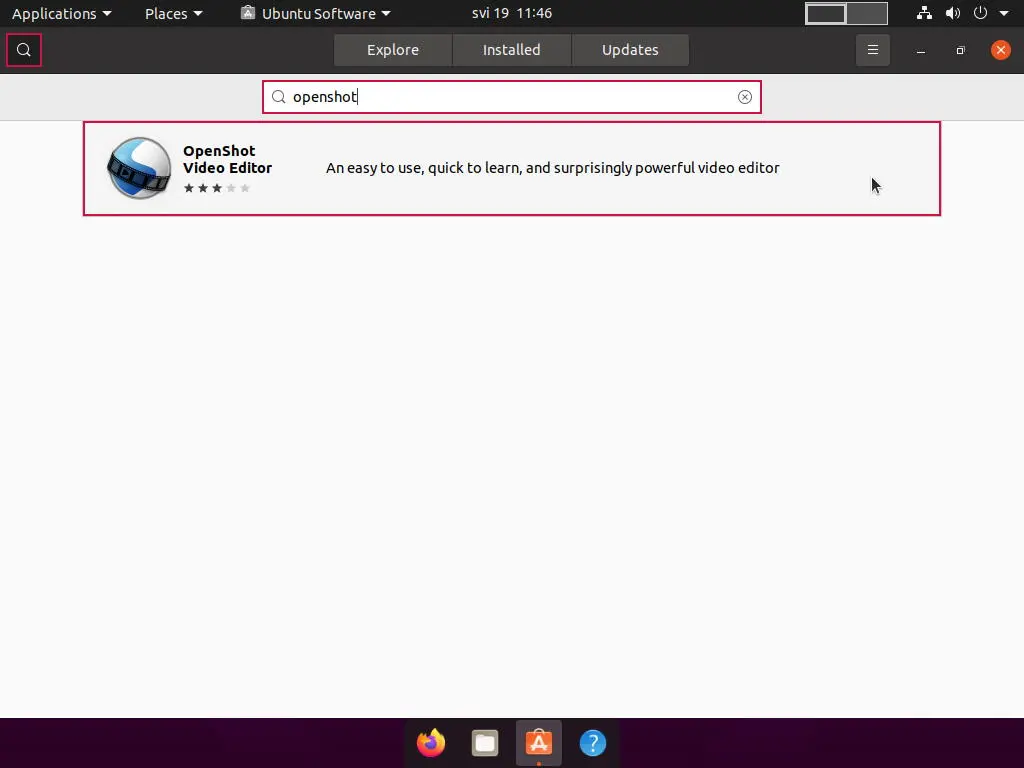Viewport: 1024px width, 768px height.
Task: Open the Updates tab
Action: pos(630,50)
